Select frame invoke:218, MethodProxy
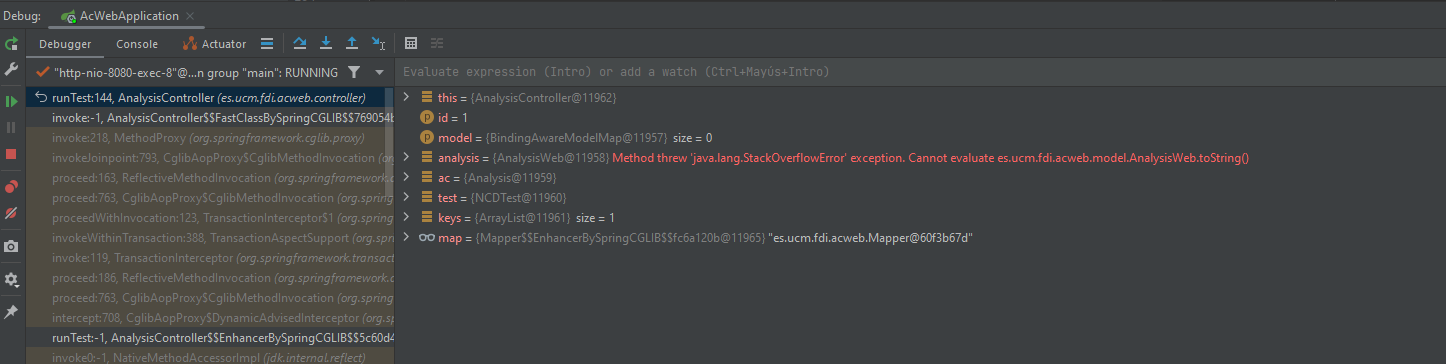Viewport: 1446px width, 364px height. pos(211,138)
